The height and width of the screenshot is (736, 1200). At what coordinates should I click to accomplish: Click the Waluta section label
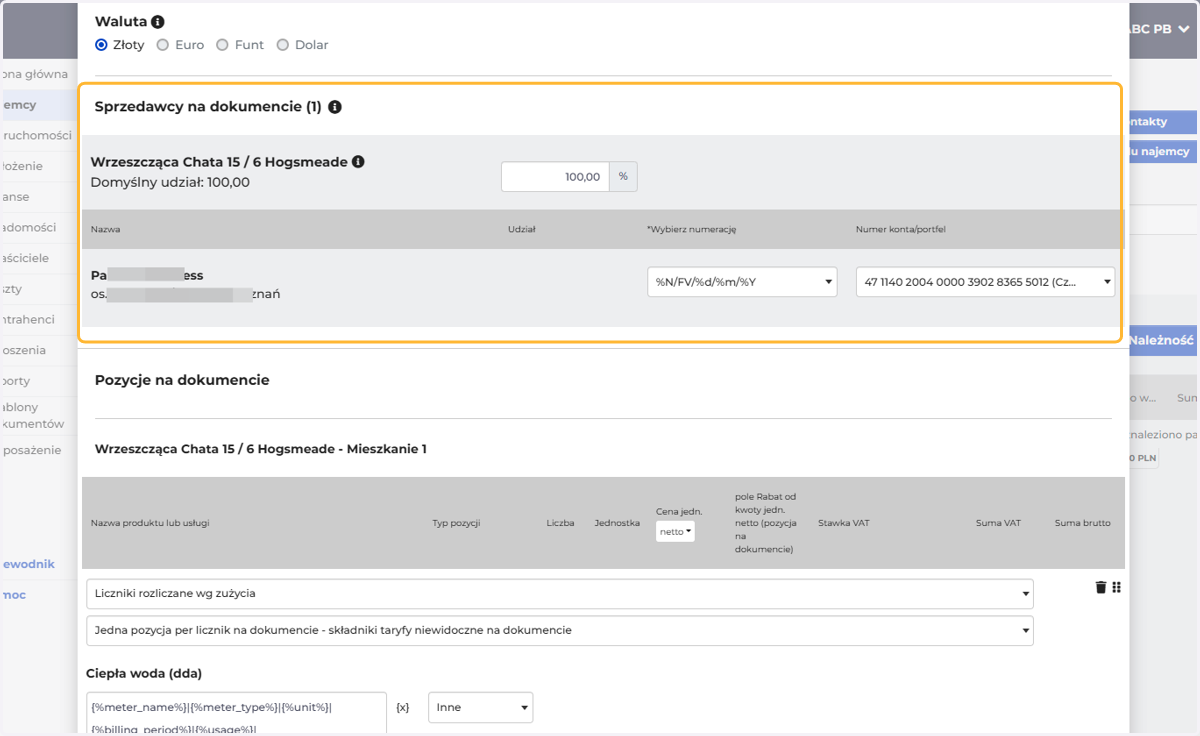coord(121,21)
